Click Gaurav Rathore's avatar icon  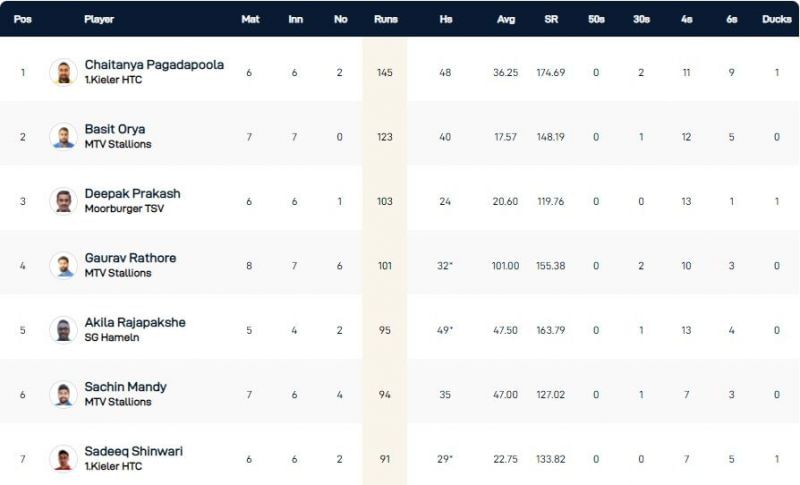[x=63, y=265]
